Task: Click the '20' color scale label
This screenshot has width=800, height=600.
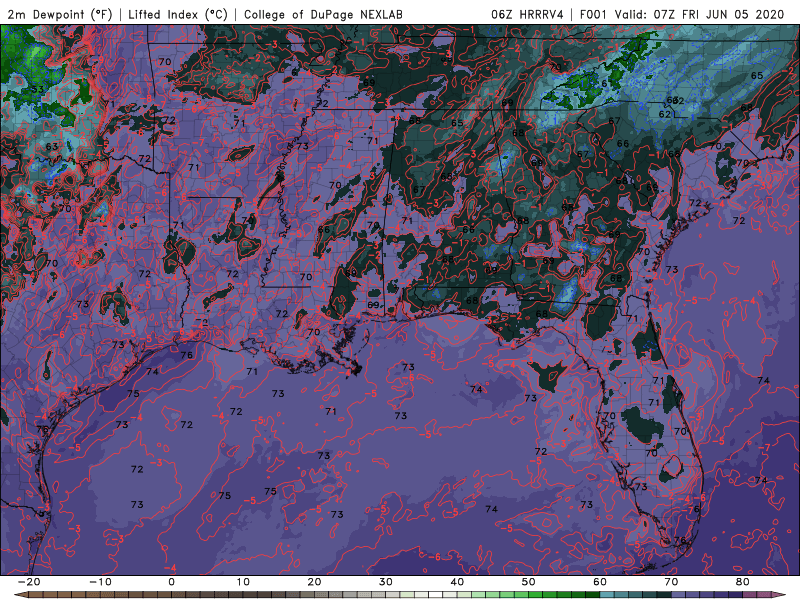Action: click(x=314, y=582)
